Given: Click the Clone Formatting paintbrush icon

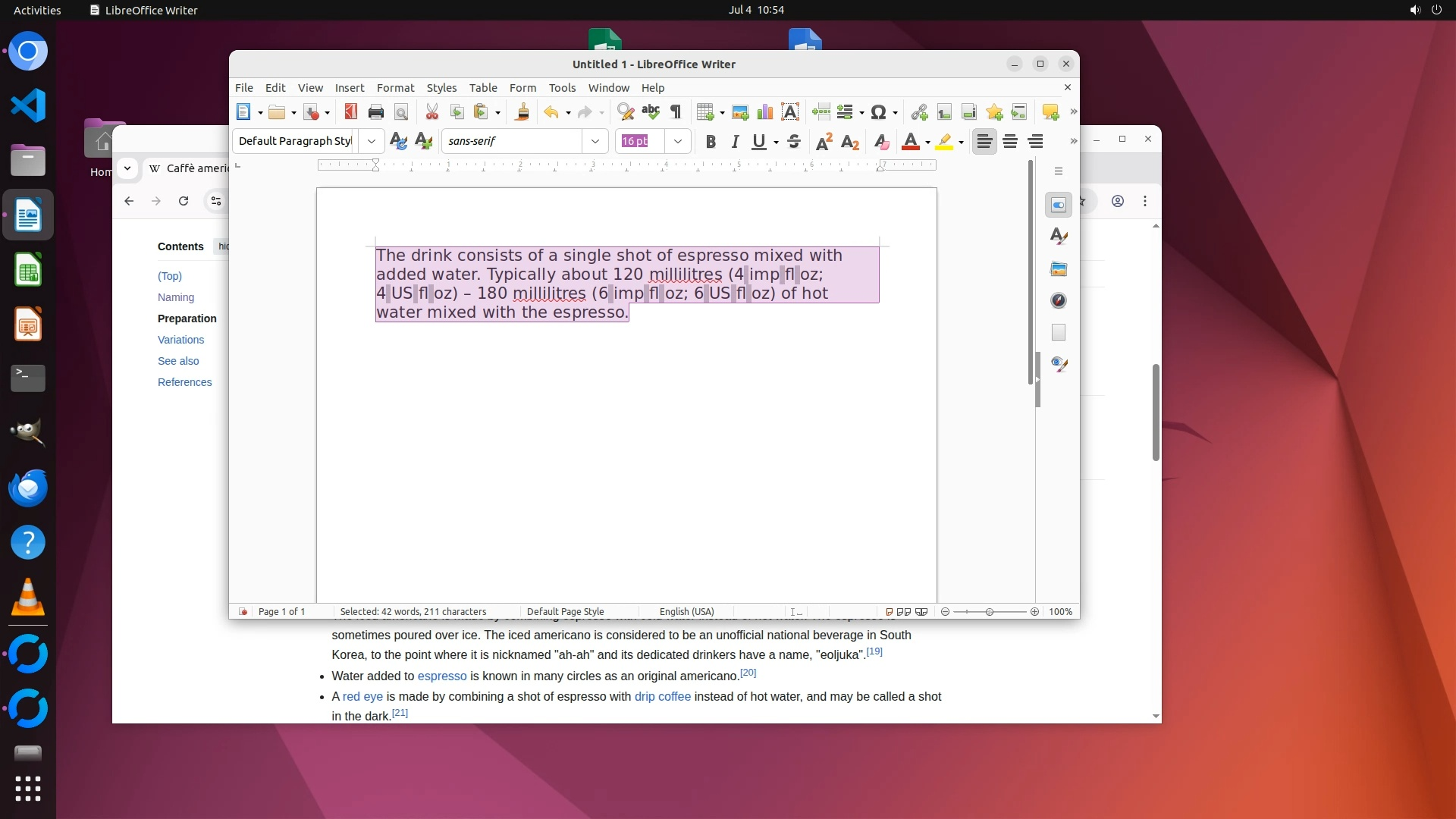Looking at the screenshot, I should coord(522,112).
